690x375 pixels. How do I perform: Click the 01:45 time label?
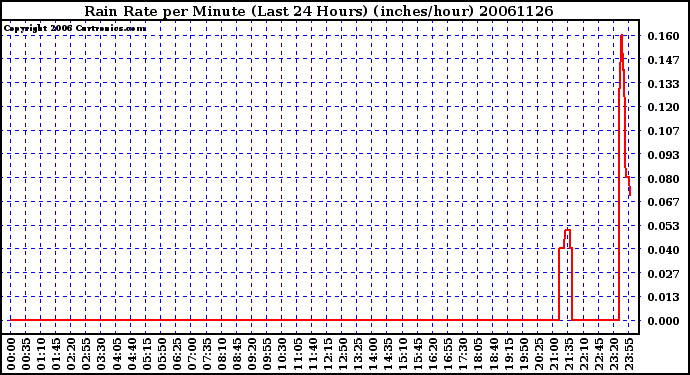[56, 354]
